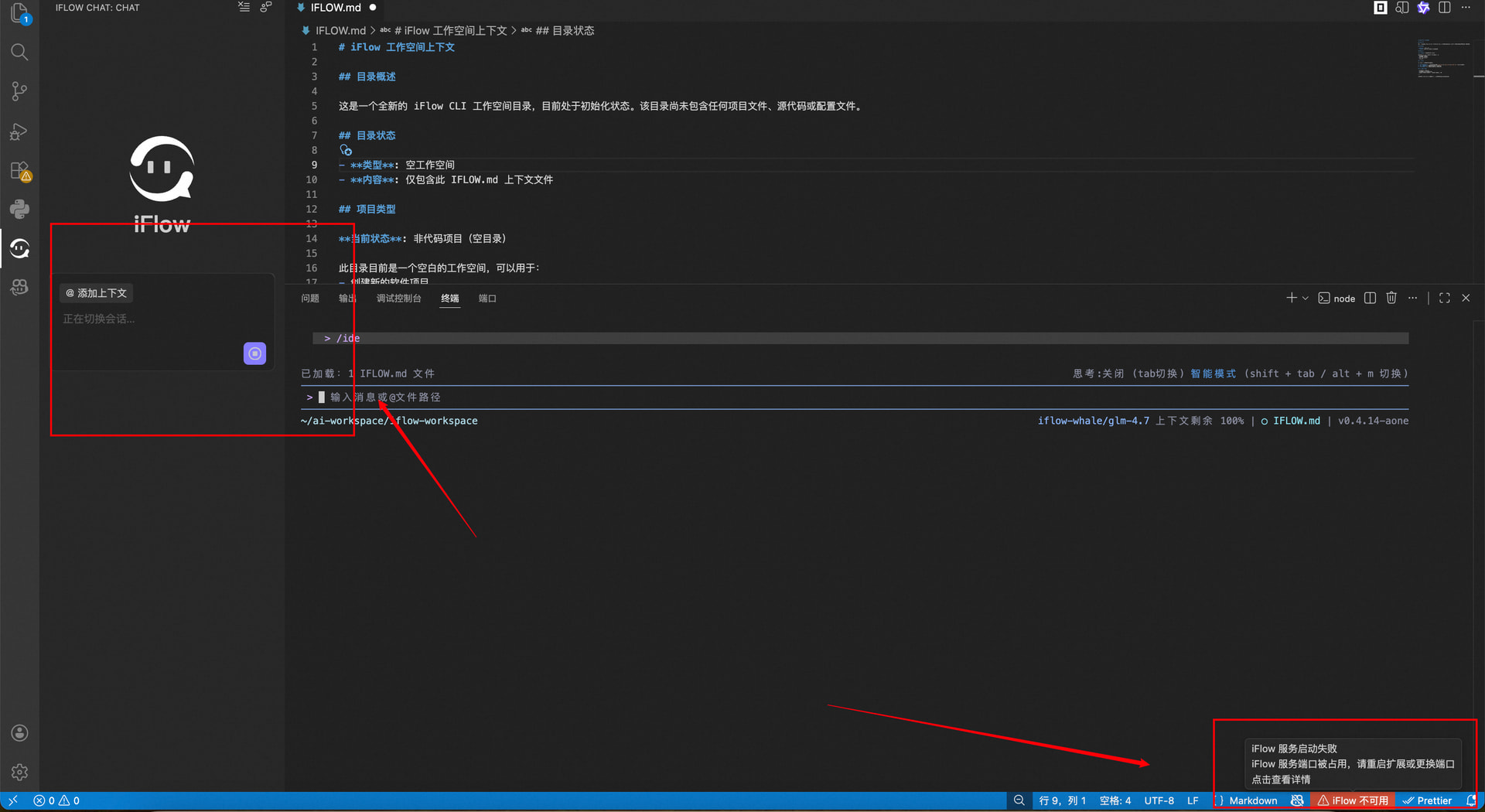Image resolution: width=1485 pixels, height=812 pixels.
Task: Click the 添加上下文 button
Action: (x=97, y=293)
